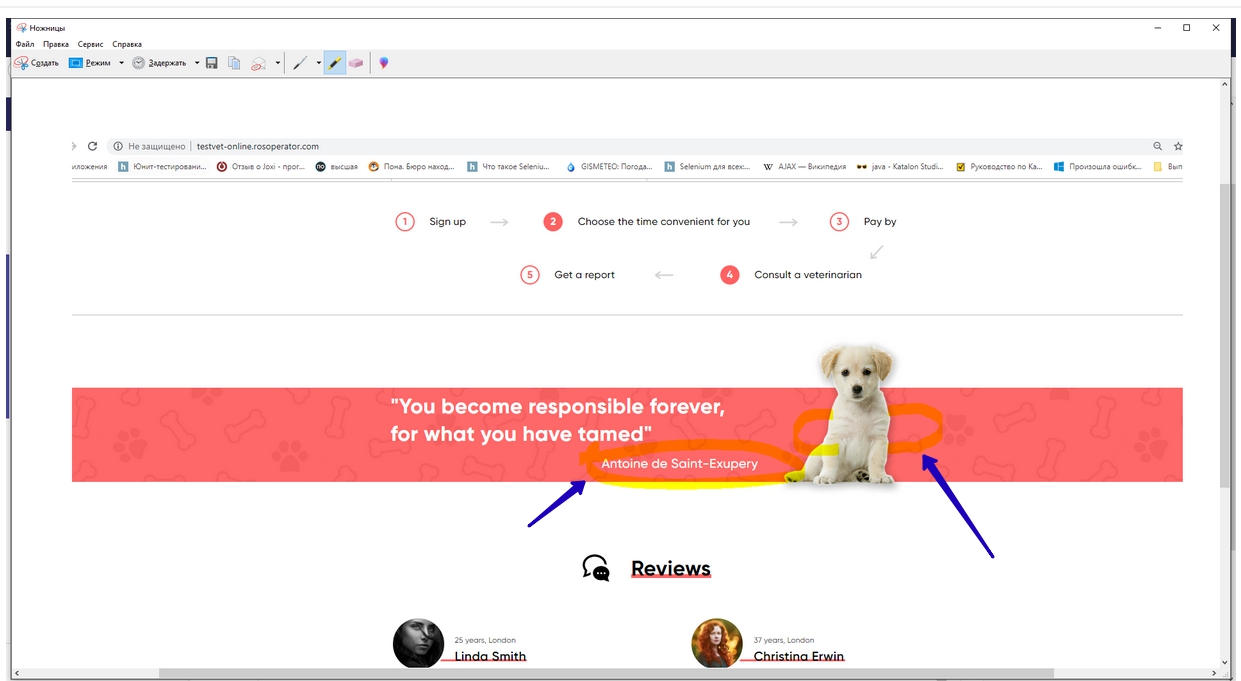1241x681 pixels.
Task: Expand the send snip dropdown arrow
Action: tap(278, 63)
